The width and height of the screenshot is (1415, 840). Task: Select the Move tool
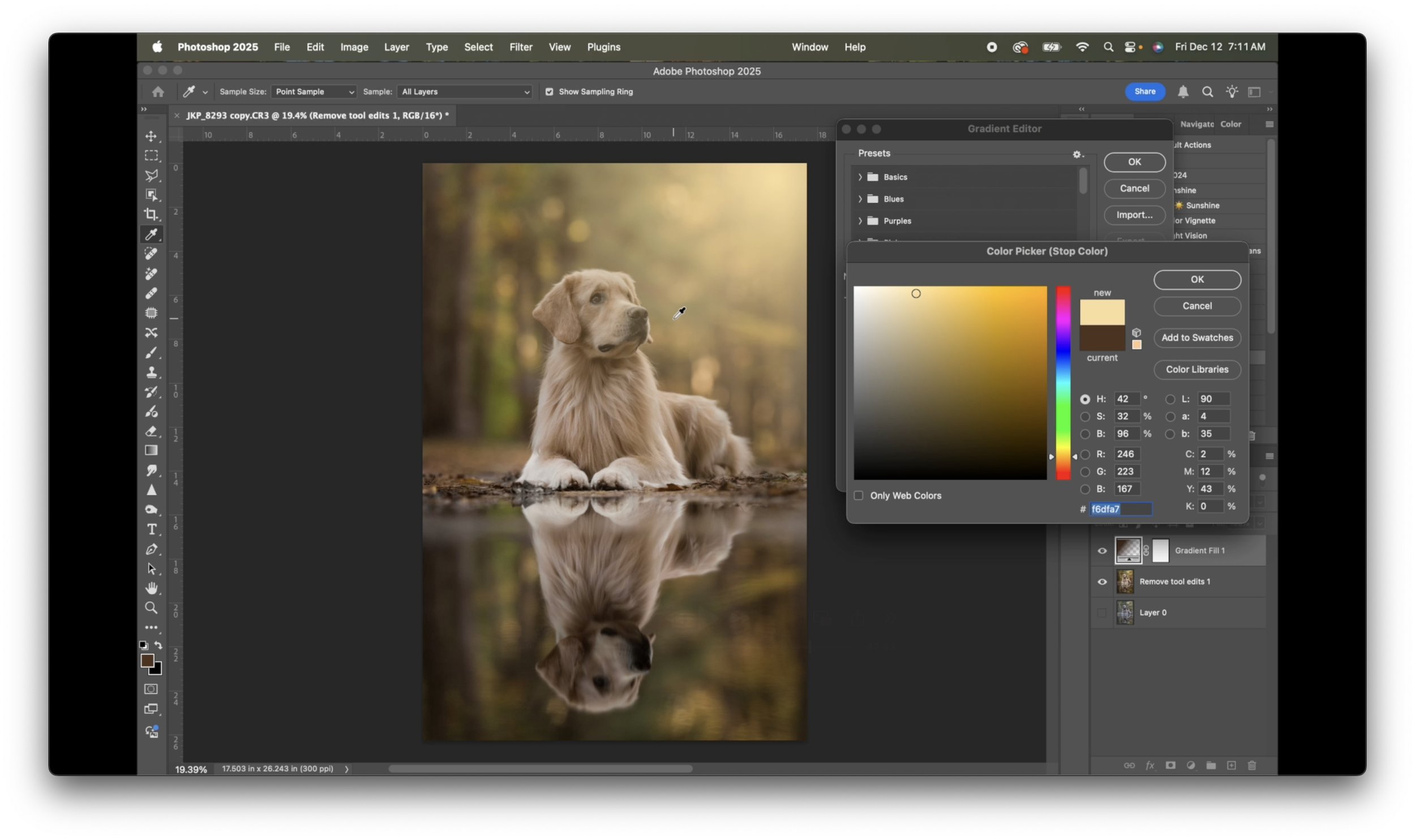pos(151,136)
